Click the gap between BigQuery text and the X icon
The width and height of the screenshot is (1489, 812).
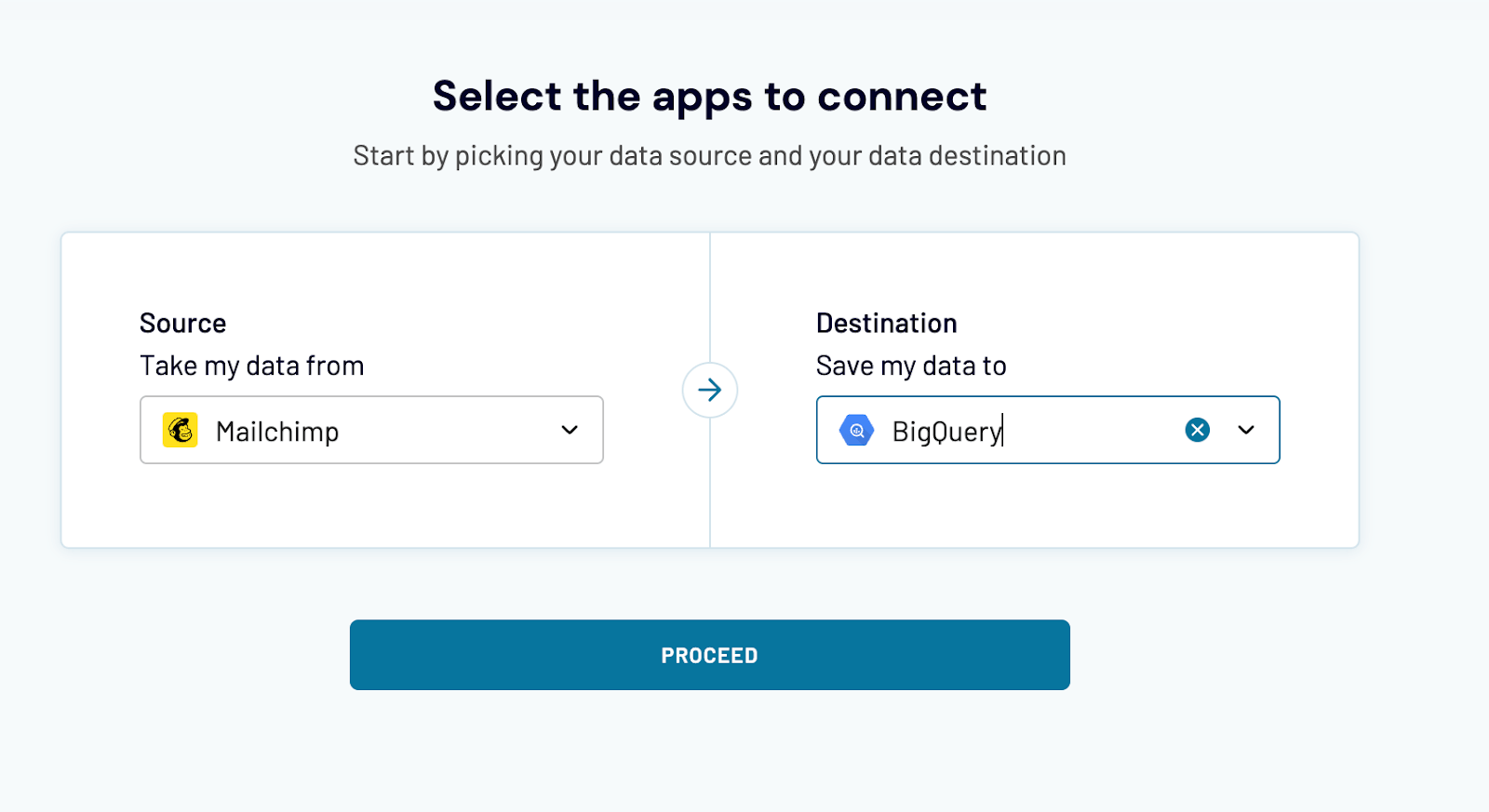pyautogui.click(x=1089, y=431)
